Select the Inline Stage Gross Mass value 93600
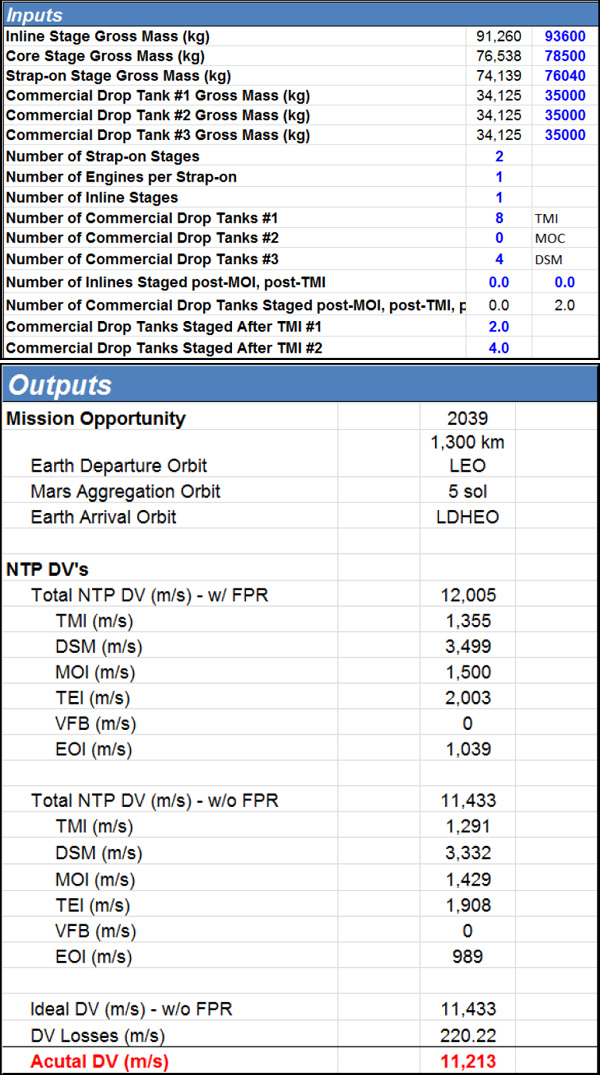The height and width of the screenshot is (1075, 600). (x=564, y=35)
